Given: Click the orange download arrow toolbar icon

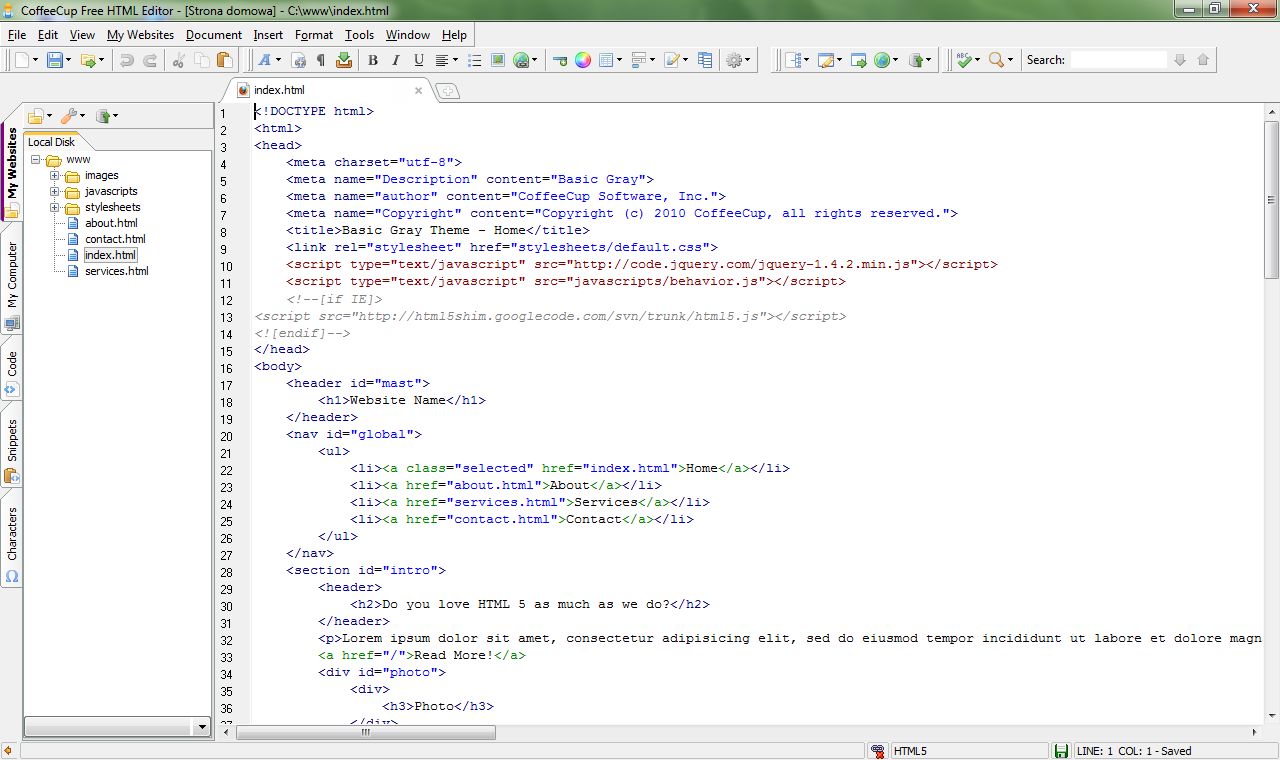Looking at the screenshot, I should click(344, 60).
